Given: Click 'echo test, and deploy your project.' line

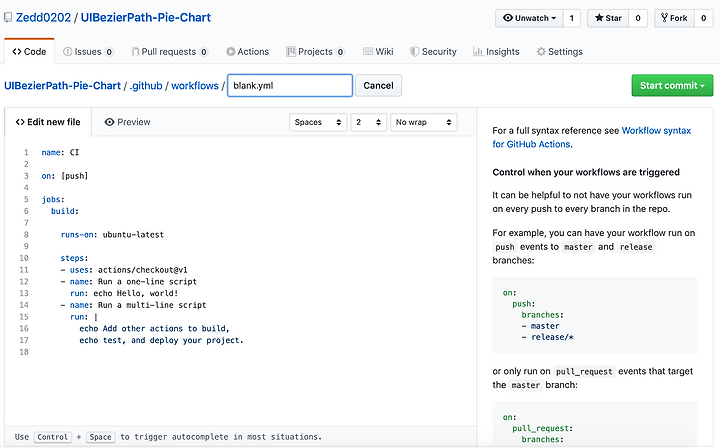Looking at the screenshot, I should 161,340.
